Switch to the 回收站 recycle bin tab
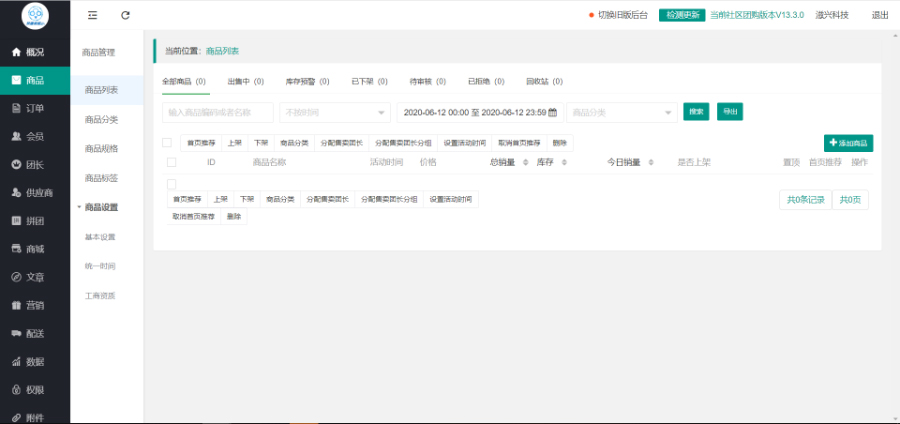The image size is (900, 424). click(x=544, y=81)
